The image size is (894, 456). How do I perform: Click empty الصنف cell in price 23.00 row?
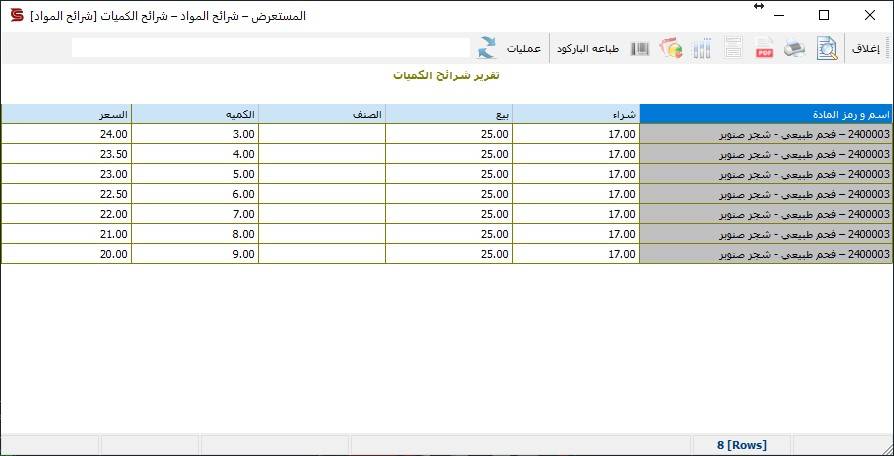click(322, 174)
